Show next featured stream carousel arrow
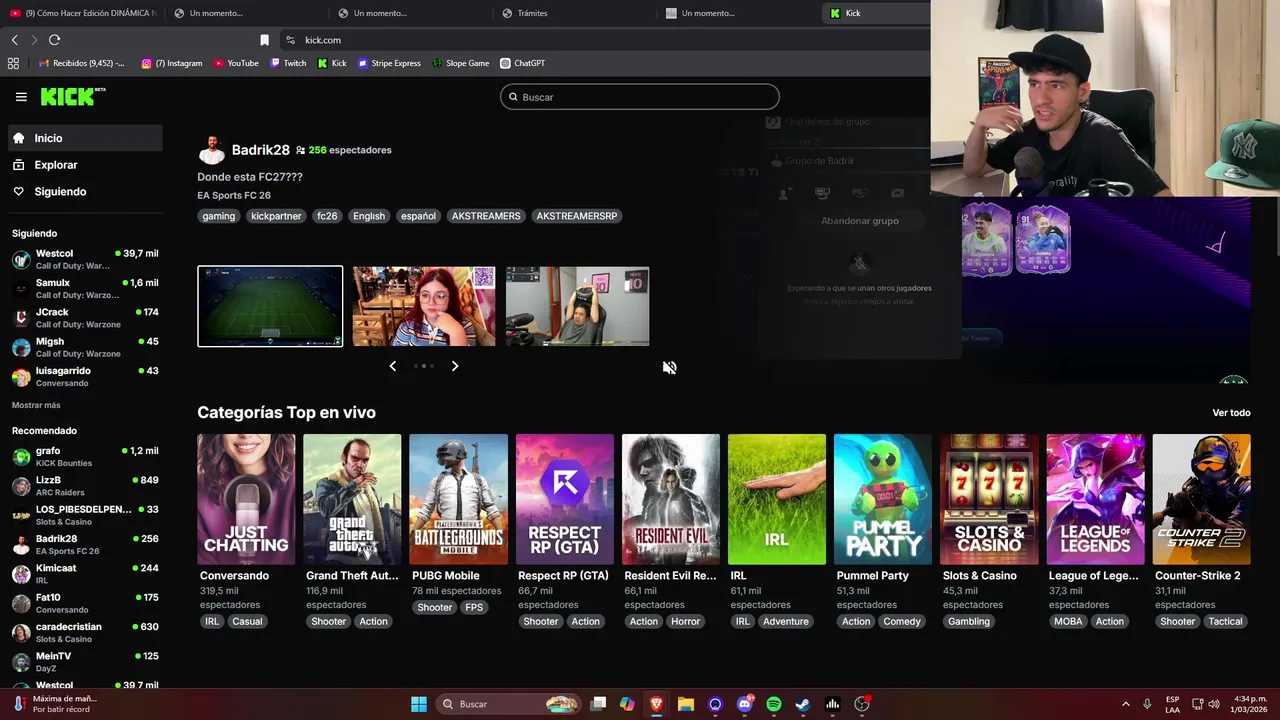Screen dimensions: 1280x720 455,366
